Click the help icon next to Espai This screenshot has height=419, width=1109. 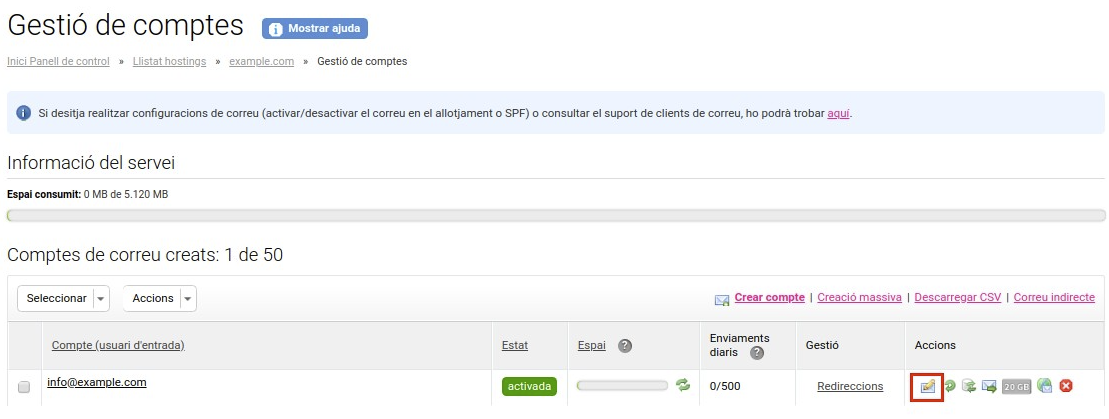625,345
